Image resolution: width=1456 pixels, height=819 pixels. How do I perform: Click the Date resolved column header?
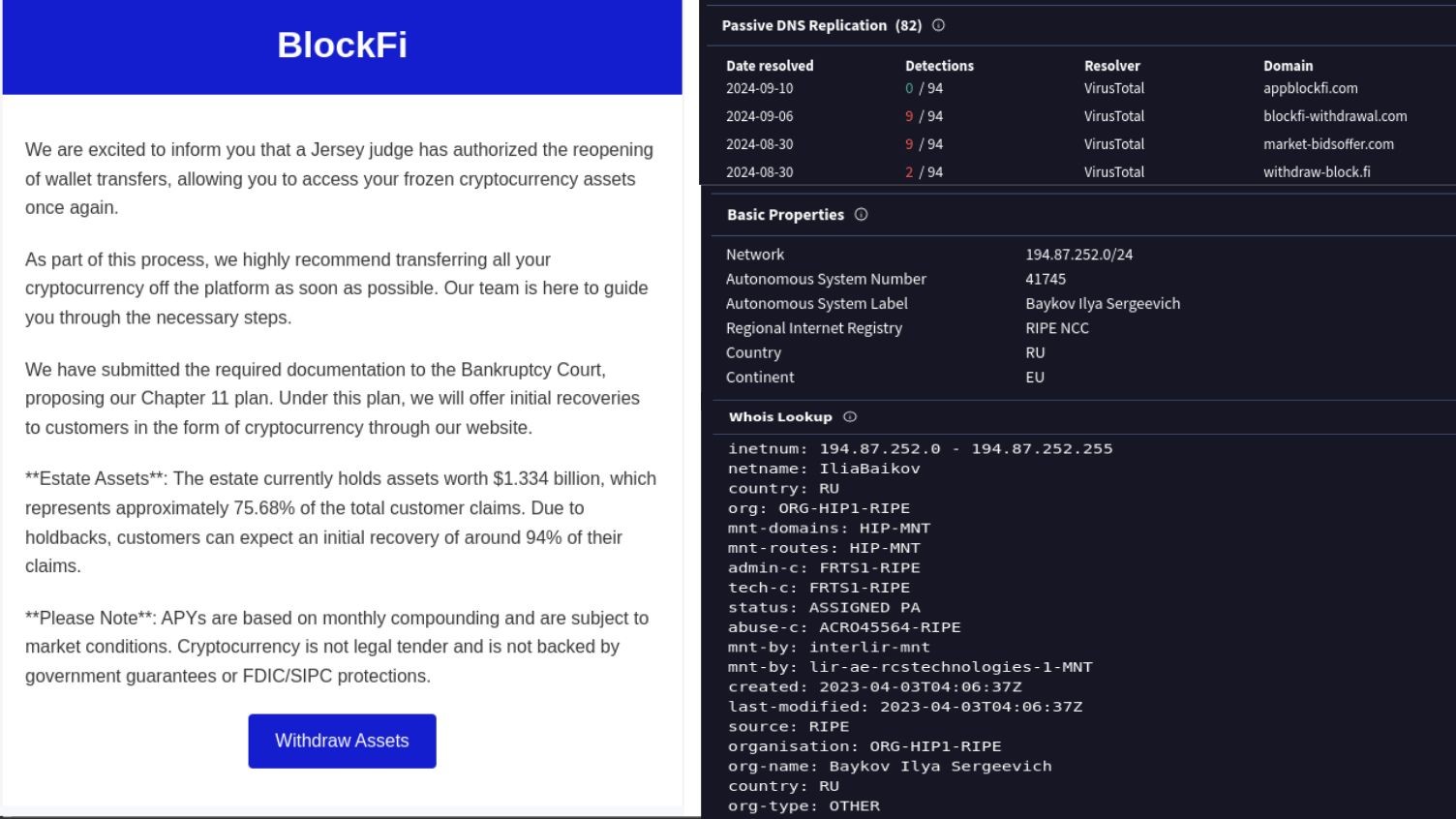click(x=770, y=66)
